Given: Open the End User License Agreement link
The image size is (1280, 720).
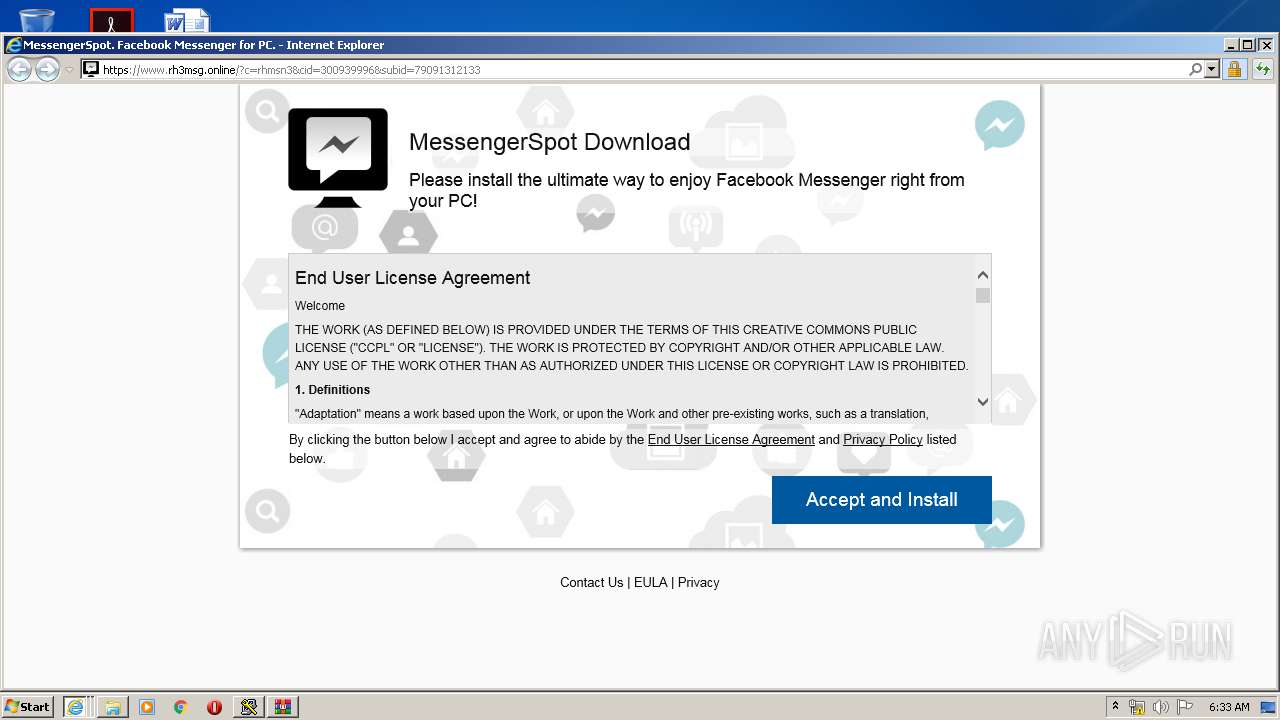Looking at the screenshot, I should pos(731,439).
